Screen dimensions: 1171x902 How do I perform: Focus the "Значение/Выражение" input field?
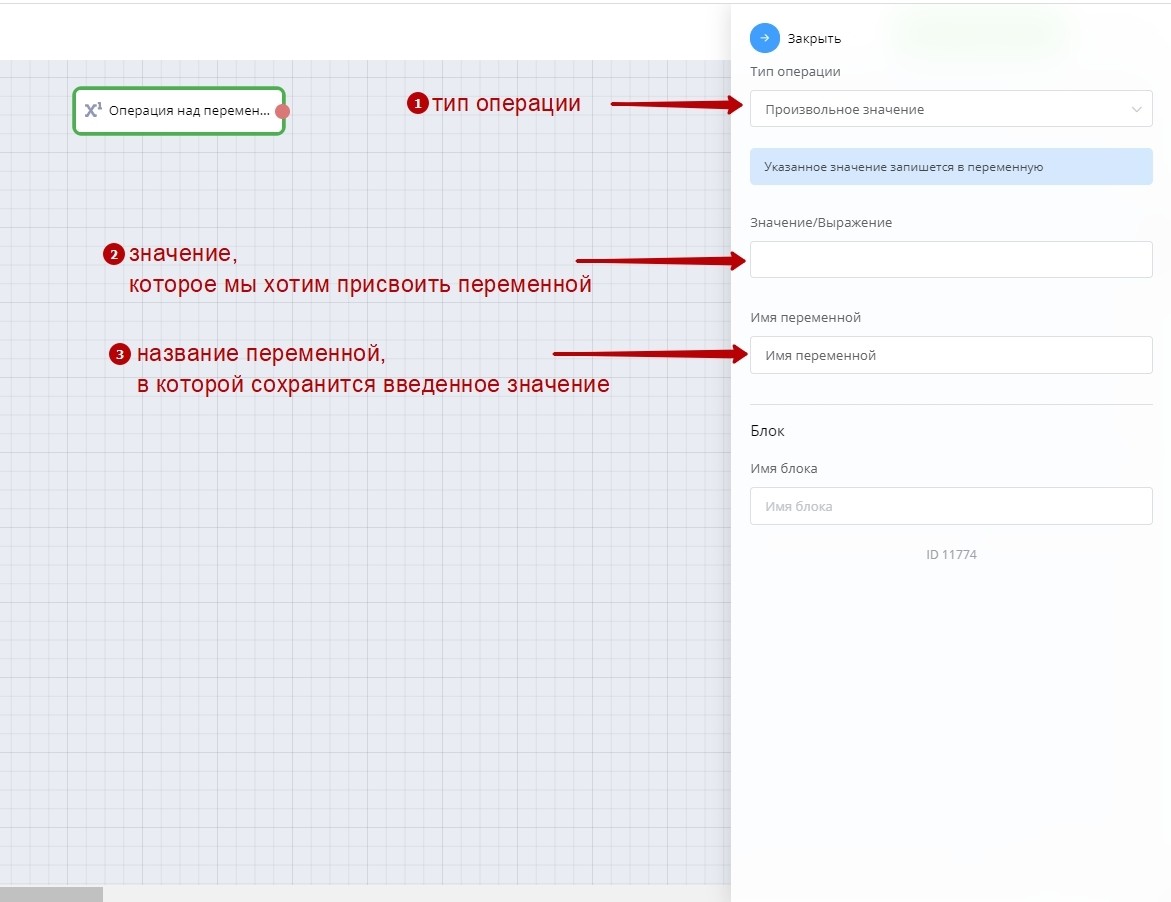pos(950,259)
